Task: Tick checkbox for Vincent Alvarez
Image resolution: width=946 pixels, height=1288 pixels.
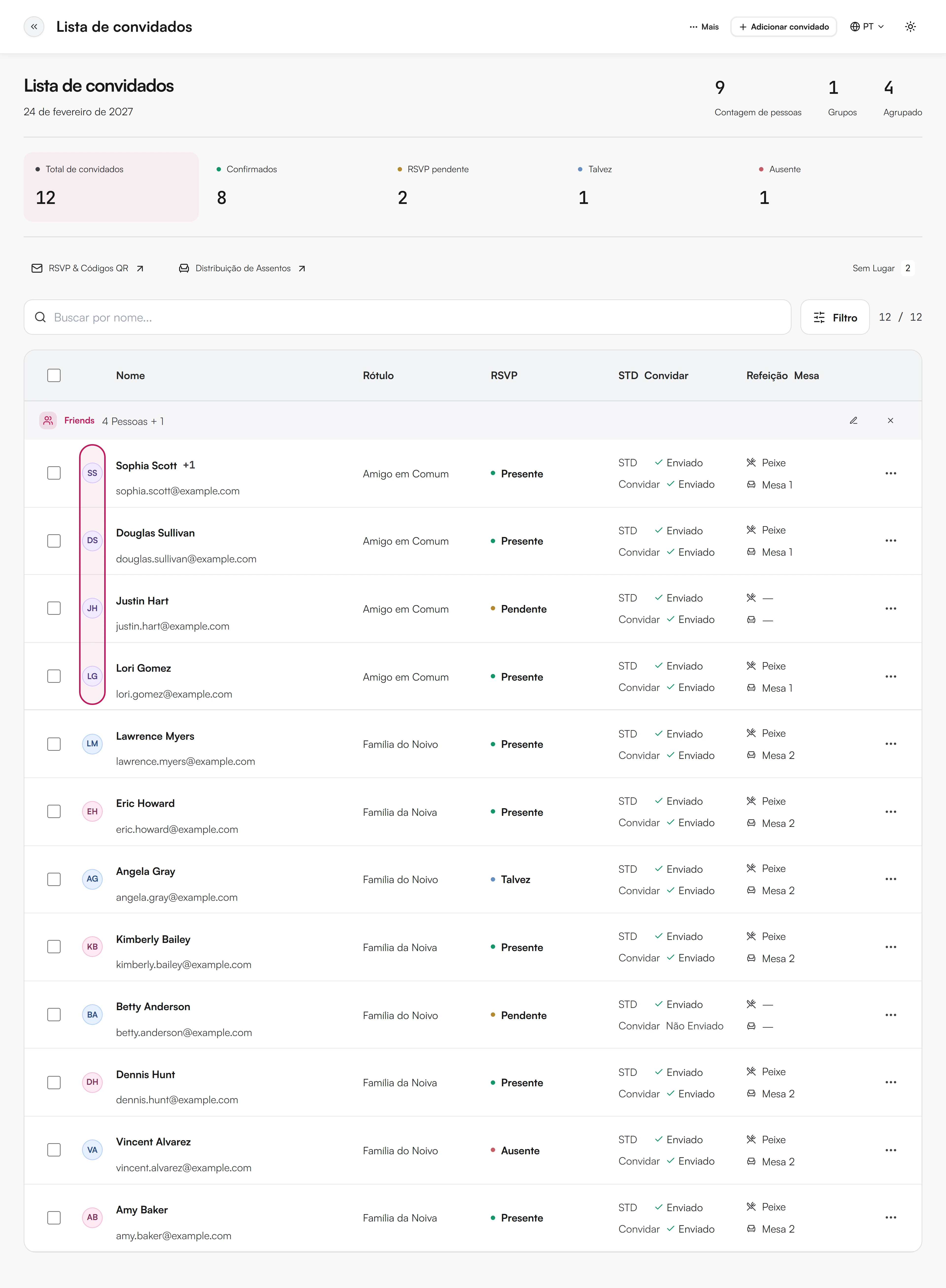Action: 54,1150
